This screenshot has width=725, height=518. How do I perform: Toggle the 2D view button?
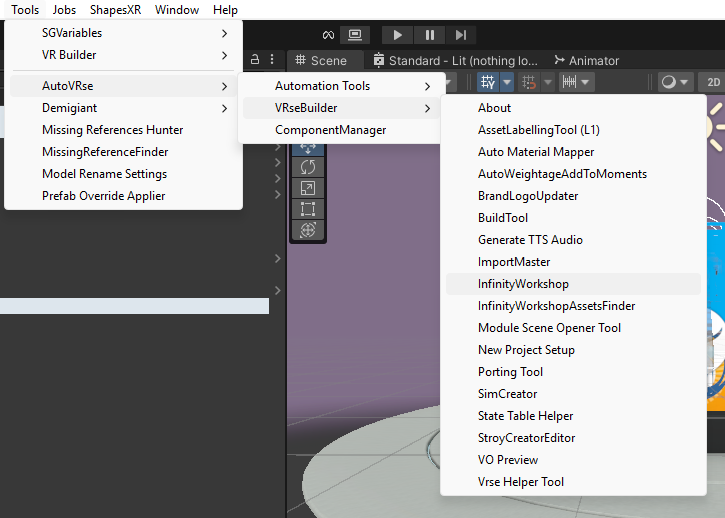tap(712, 82)
